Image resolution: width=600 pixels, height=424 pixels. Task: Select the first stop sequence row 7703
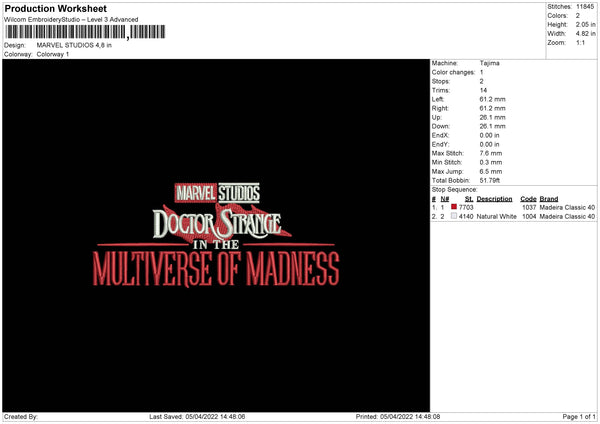513,207
